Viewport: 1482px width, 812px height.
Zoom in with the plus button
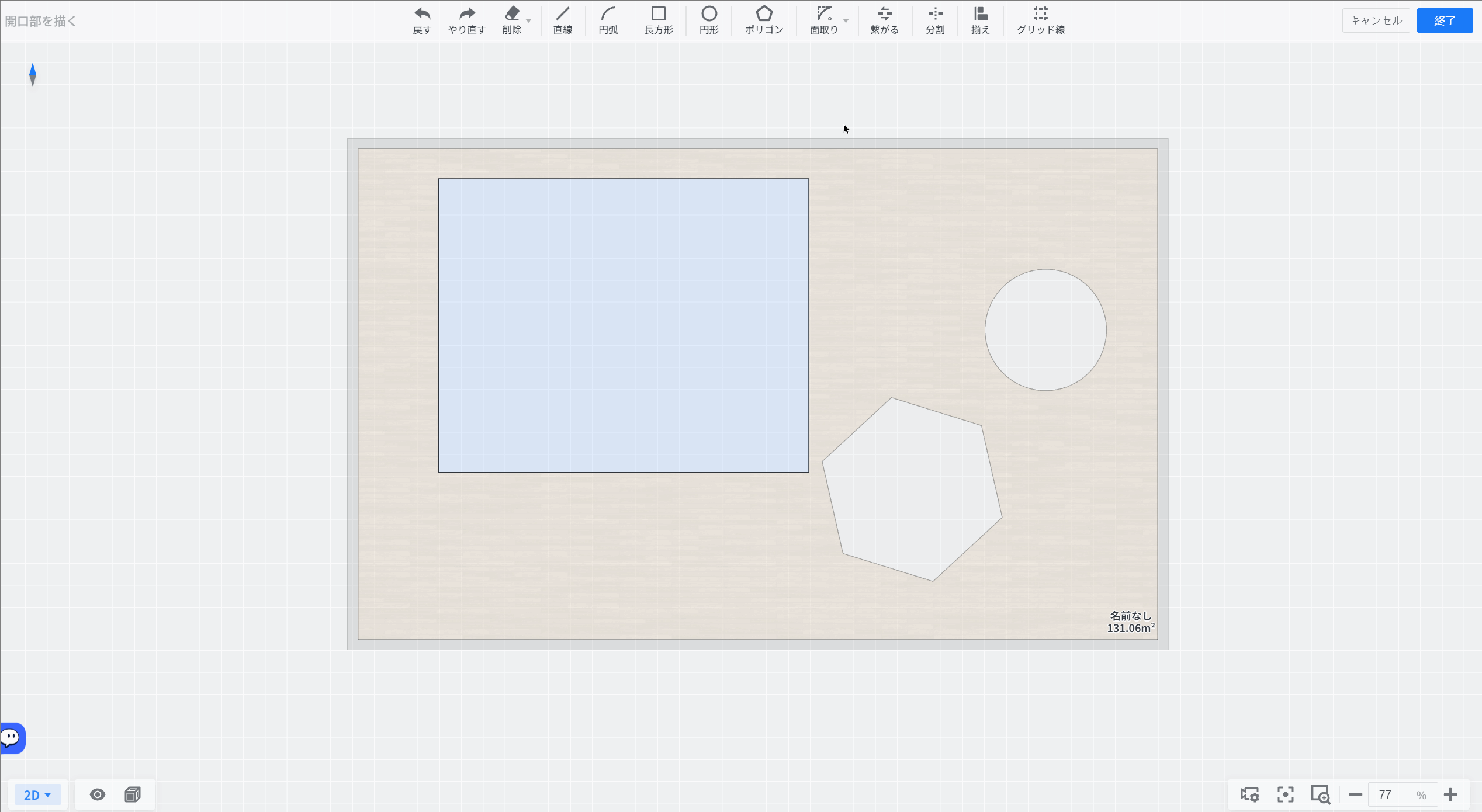(1450, 794)
